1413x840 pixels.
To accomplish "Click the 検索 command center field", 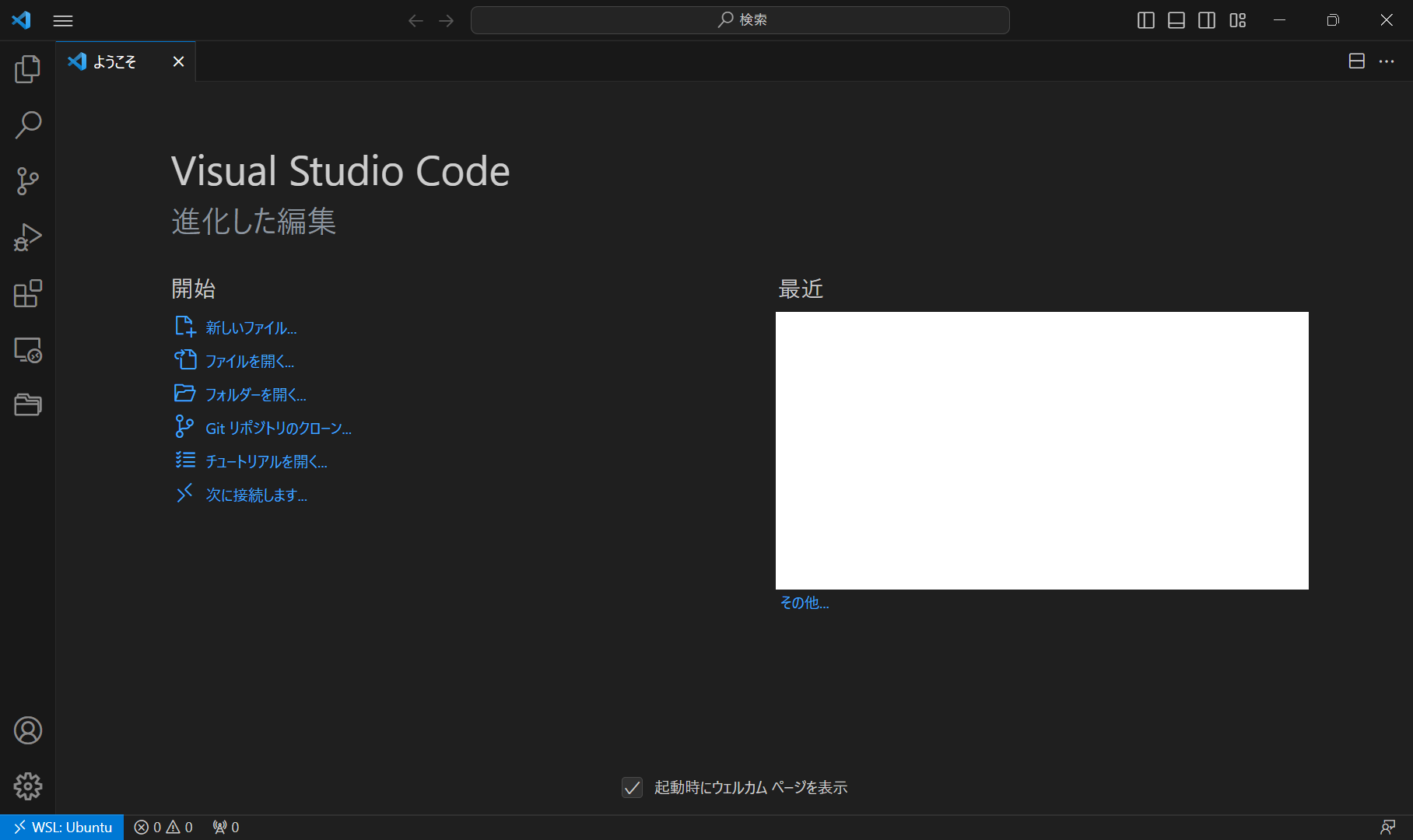I will coord(739,20).
